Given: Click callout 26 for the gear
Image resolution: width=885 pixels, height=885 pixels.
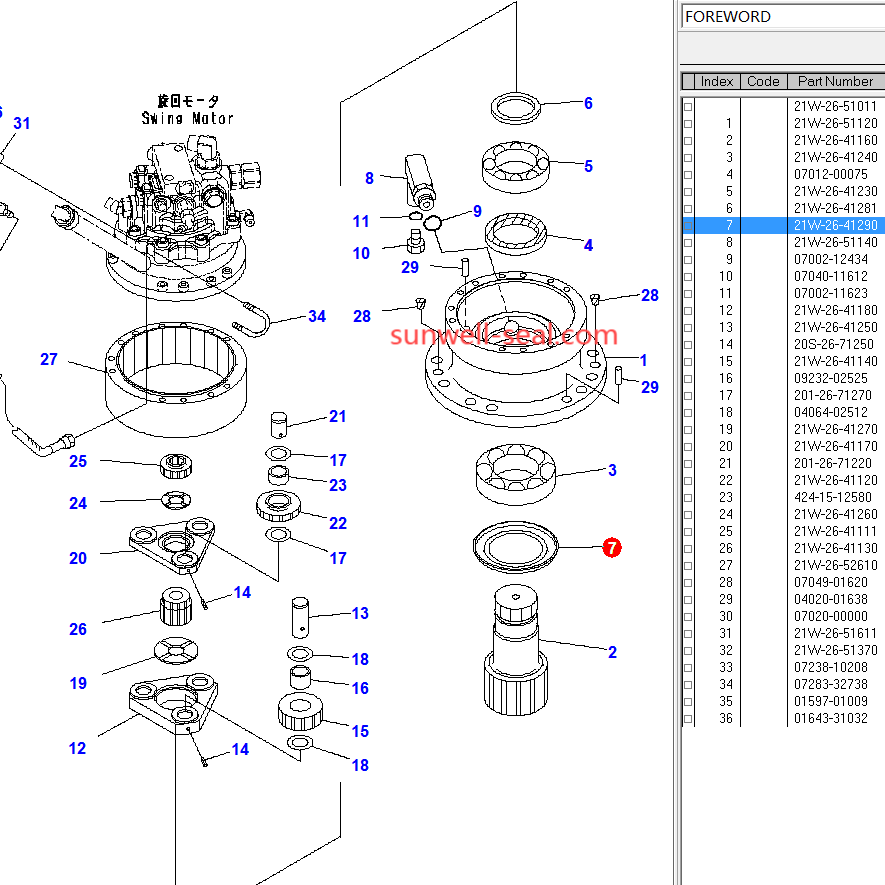Looking at the screenshot, I should click(78, 629).
